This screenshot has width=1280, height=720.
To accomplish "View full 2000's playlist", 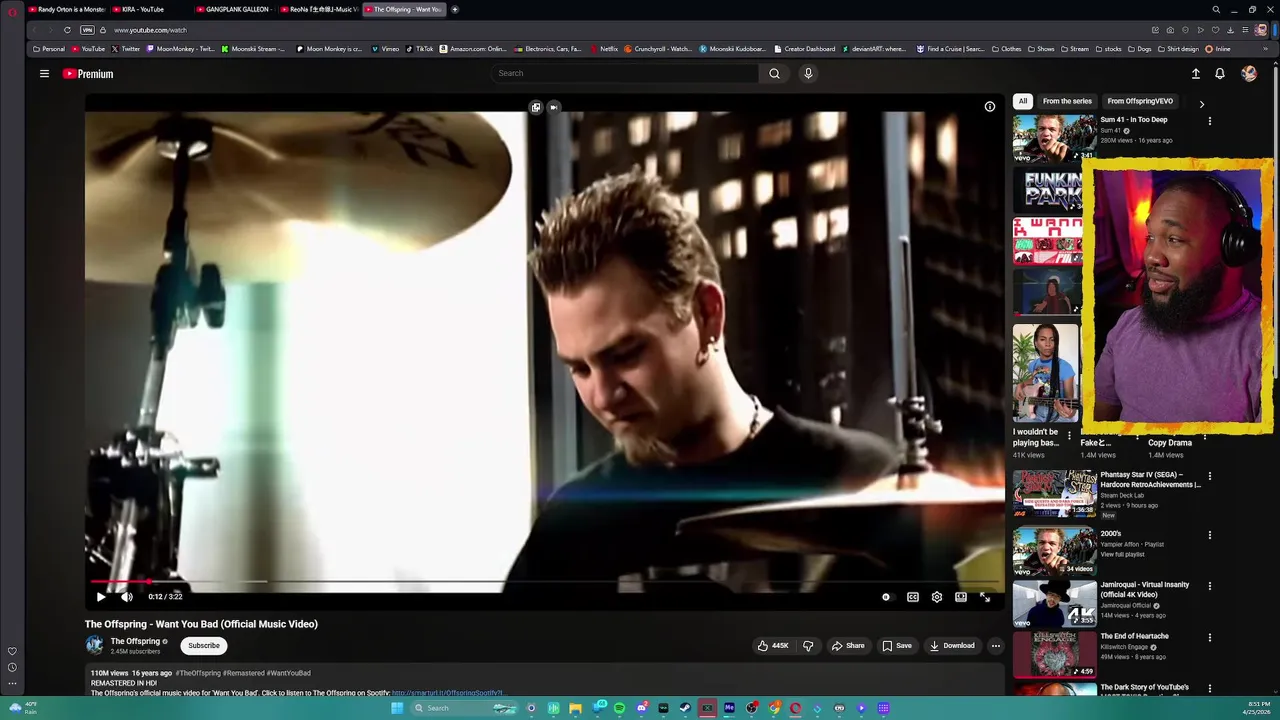I will click(1121, 555).
